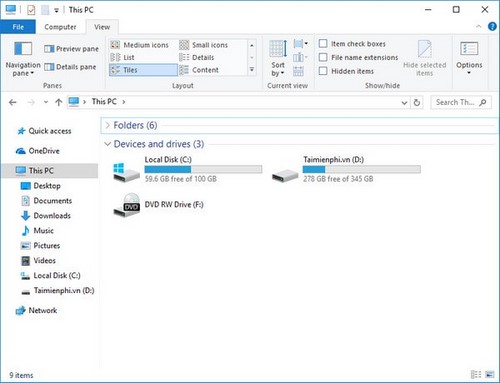Open Network in the sidebar

click(36, 311)
